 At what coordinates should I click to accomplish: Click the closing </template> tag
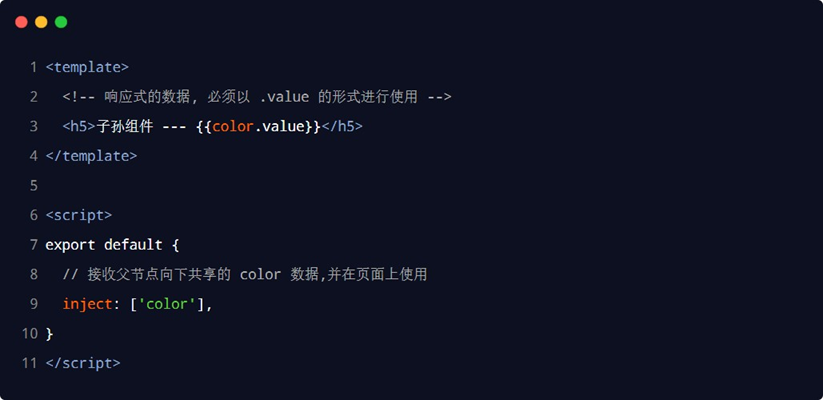91,156
